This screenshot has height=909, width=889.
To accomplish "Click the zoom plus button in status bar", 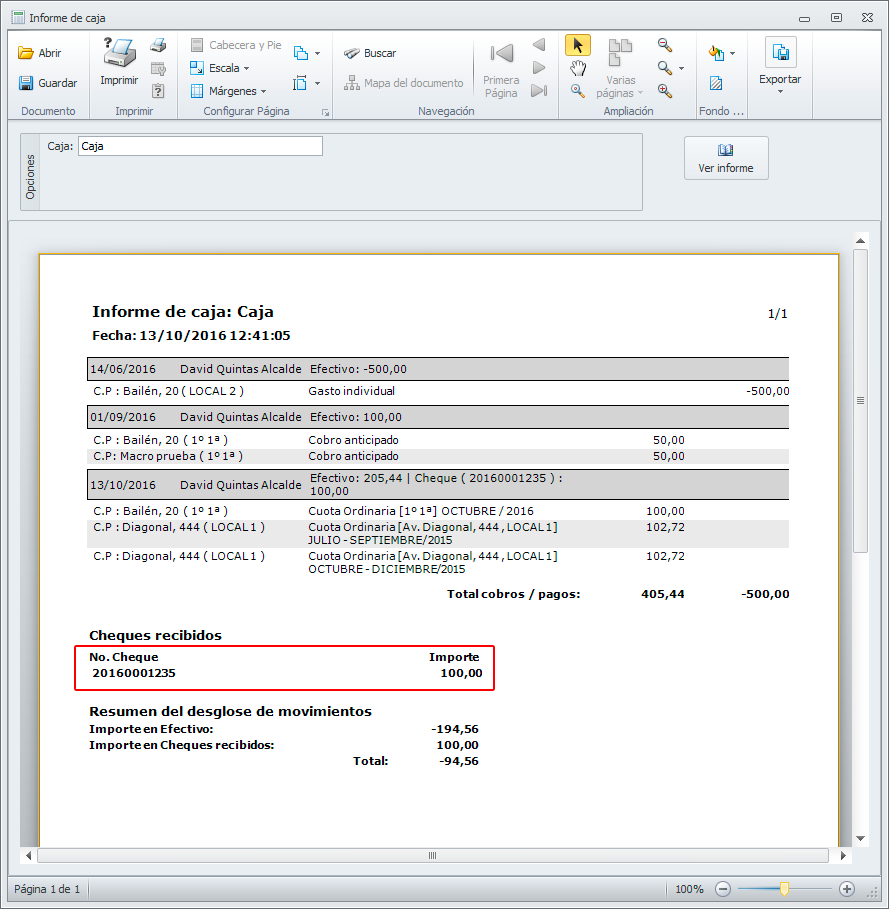I will pyautogui.click(x=846, y=888).
